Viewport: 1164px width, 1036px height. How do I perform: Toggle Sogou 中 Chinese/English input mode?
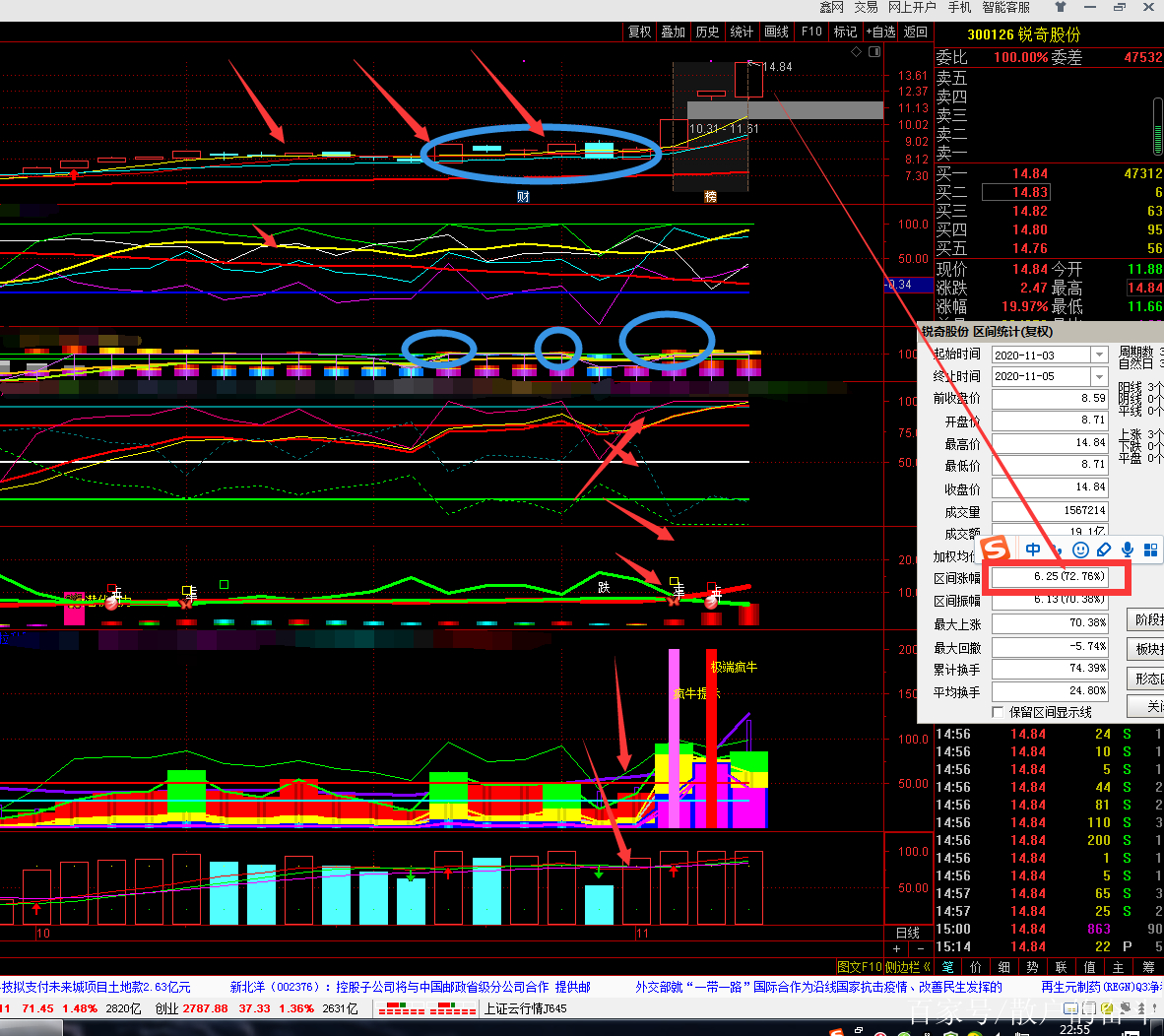coord(1032,550)
